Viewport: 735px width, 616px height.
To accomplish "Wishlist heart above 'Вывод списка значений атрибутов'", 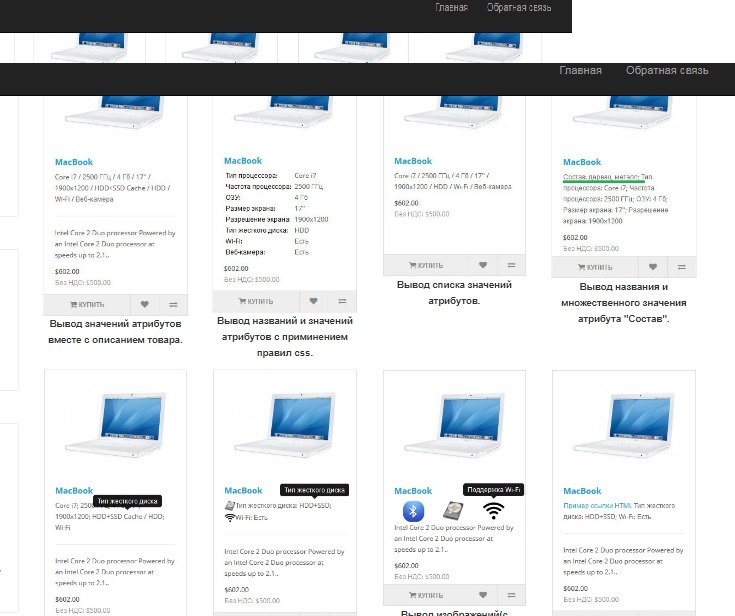I will (x=483, y=265).
